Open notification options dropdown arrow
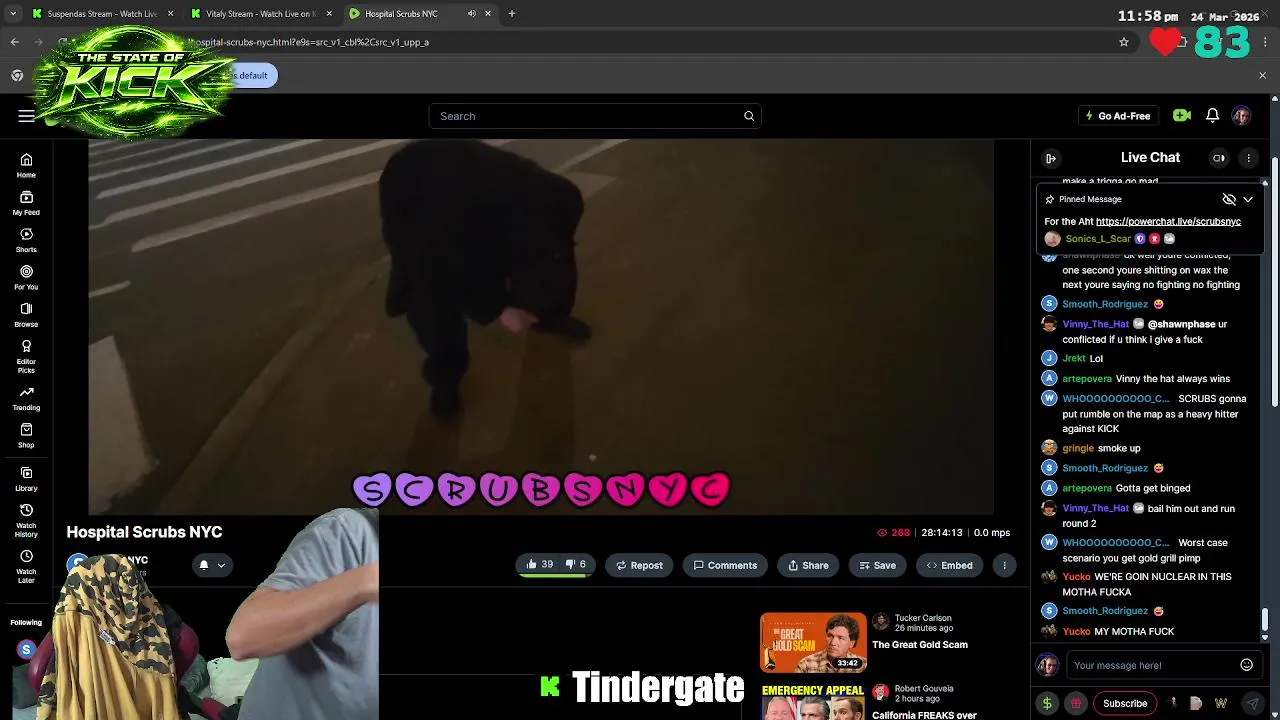Viewport: 1280px width, 720px height. (x=221, y=565)
